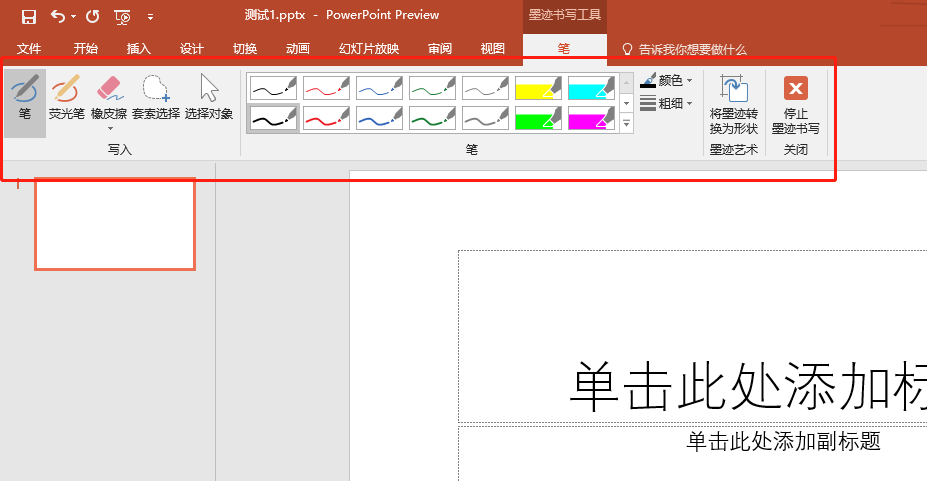
Task: Switch to the 开始 tab
Action: pyautogui.click(x=85, y=48)
